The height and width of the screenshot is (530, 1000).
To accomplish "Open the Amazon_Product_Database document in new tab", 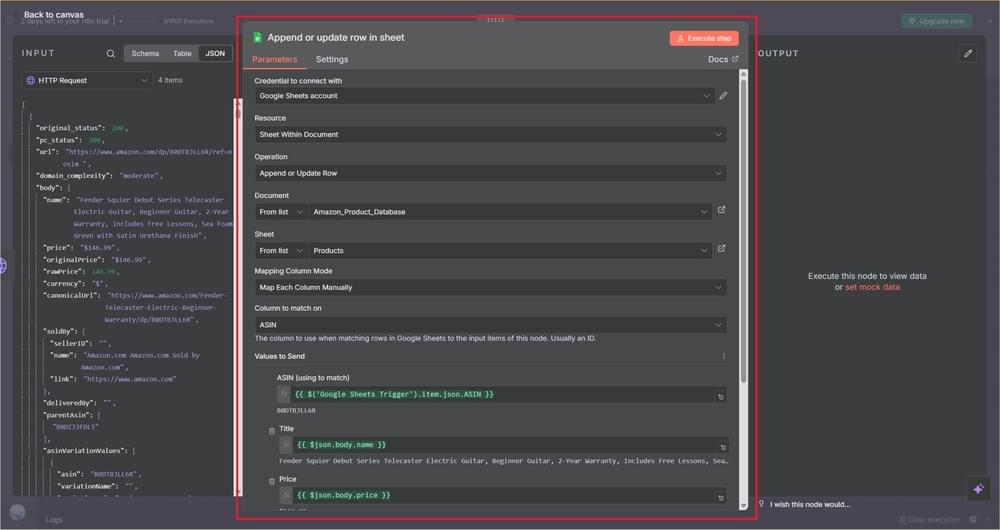I will (x=722, y=211).
